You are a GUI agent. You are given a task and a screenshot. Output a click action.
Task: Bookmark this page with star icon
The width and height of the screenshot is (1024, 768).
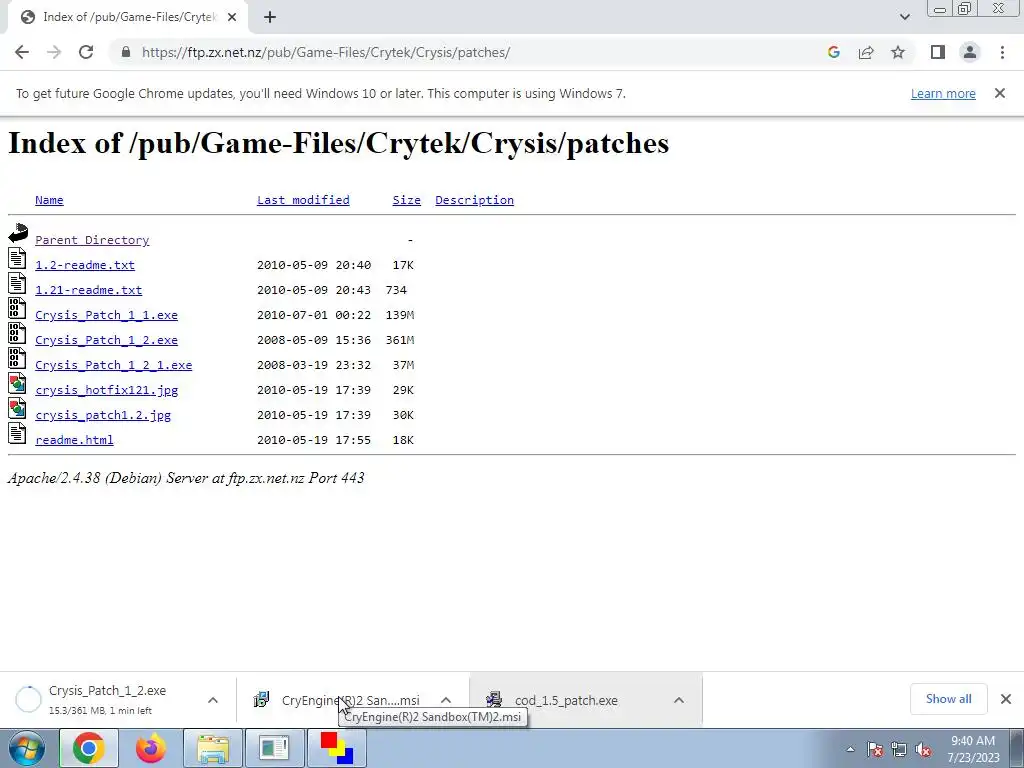point(898,52)
